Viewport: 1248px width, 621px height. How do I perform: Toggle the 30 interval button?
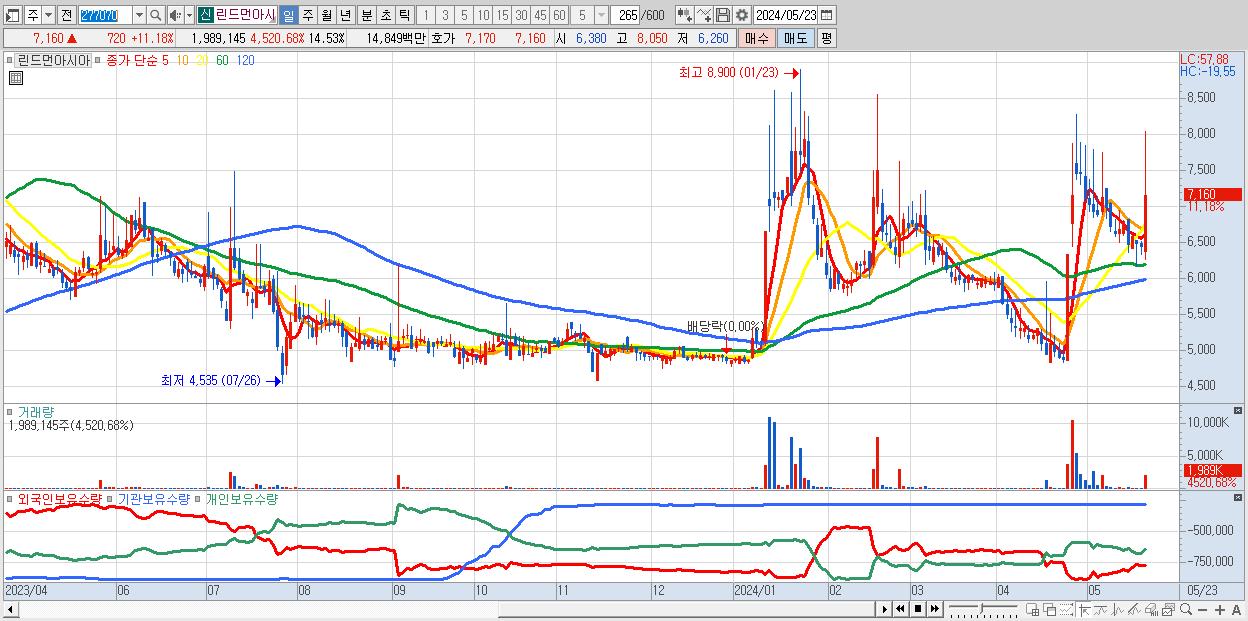pyautogui.click(x=521, y=15)
